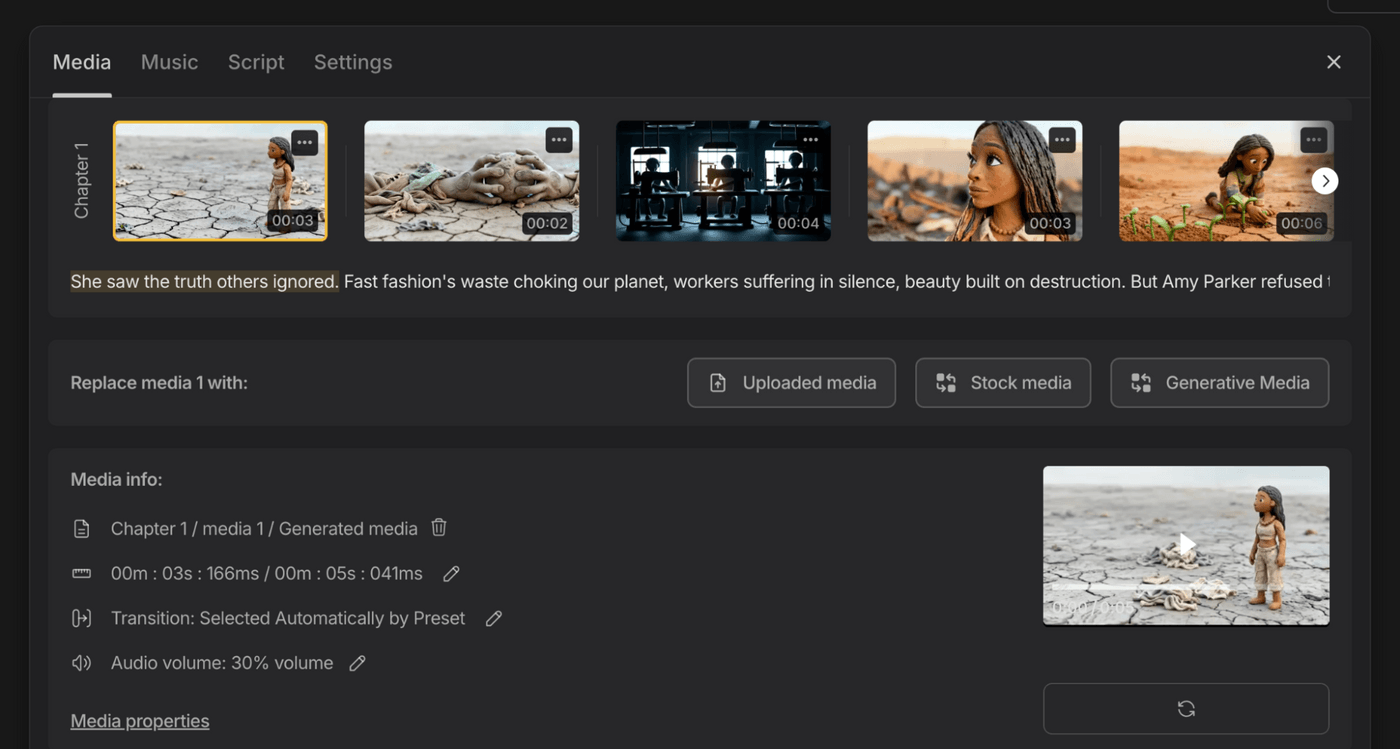Open options menu on first desert thumbnail
Viewport: 1400px width, 749px height.
pyautogui.click(x=305, y=142)
